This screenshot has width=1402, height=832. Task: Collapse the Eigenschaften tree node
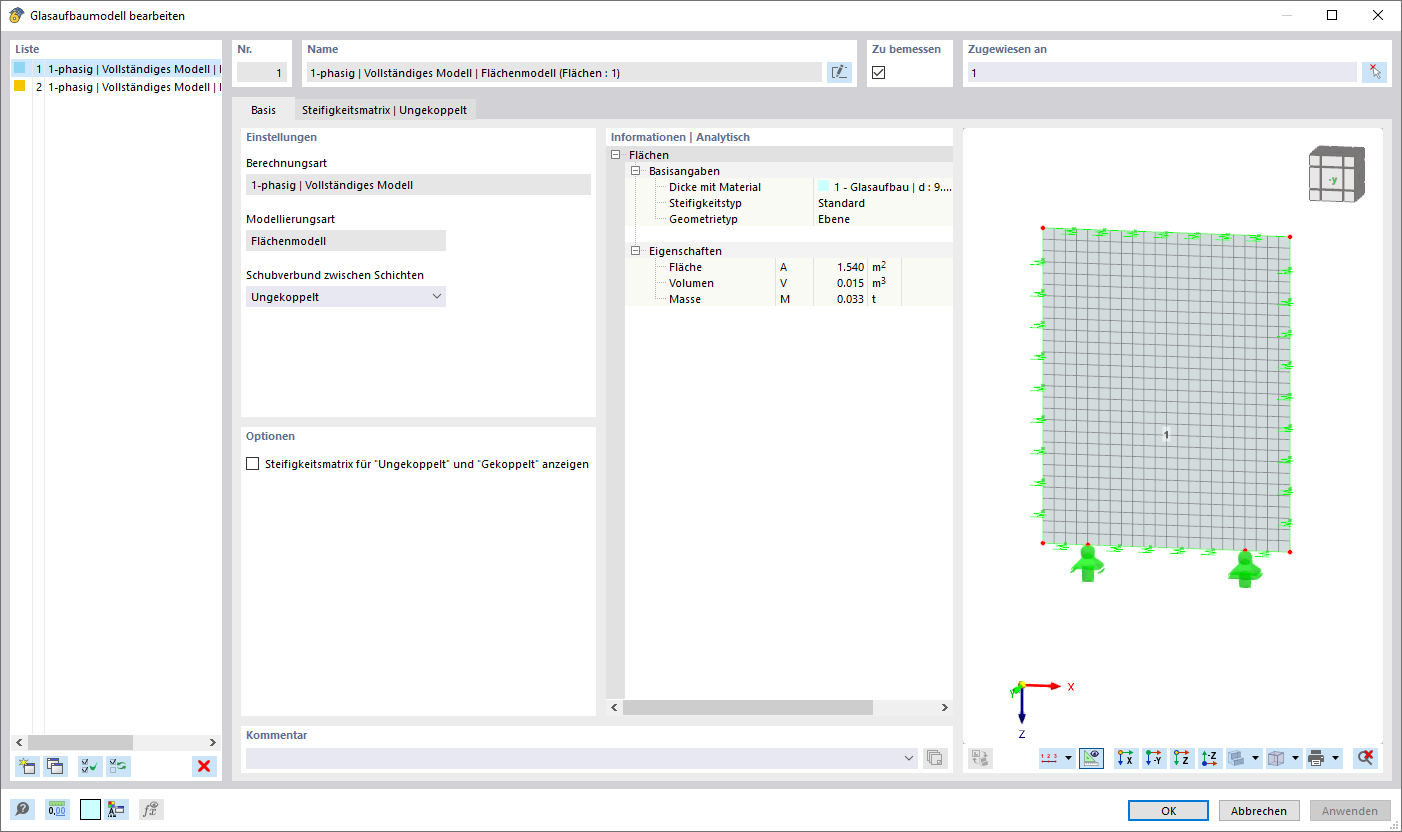tap(635, 251)
